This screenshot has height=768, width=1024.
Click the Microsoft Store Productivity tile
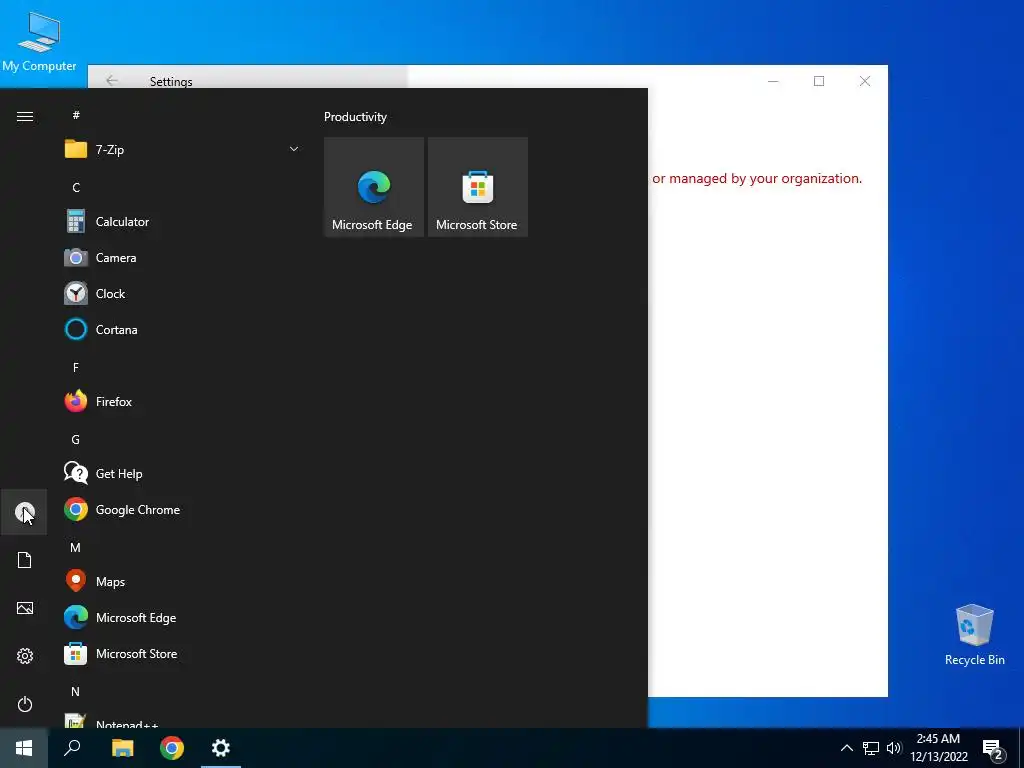click(477, 187)
